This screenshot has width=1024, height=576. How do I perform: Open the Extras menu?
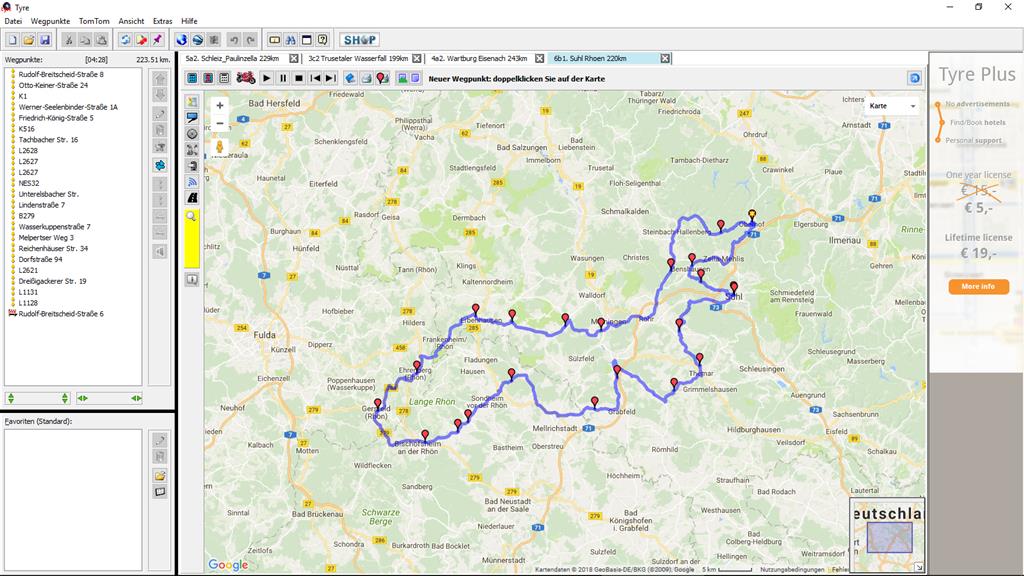(x=163, y=21)
